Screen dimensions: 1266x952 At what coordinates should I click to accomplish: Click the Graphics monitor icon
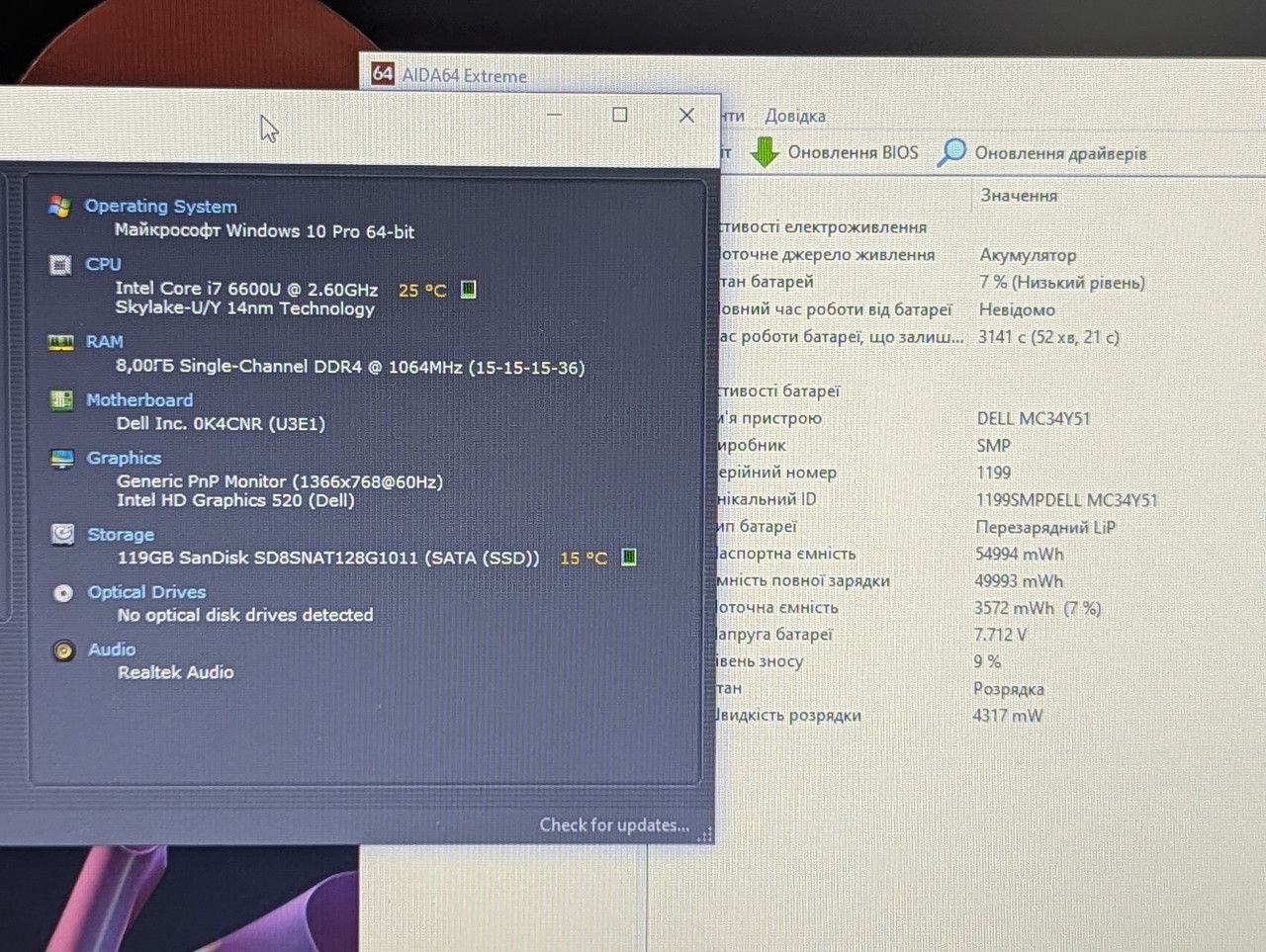(62, 459)
